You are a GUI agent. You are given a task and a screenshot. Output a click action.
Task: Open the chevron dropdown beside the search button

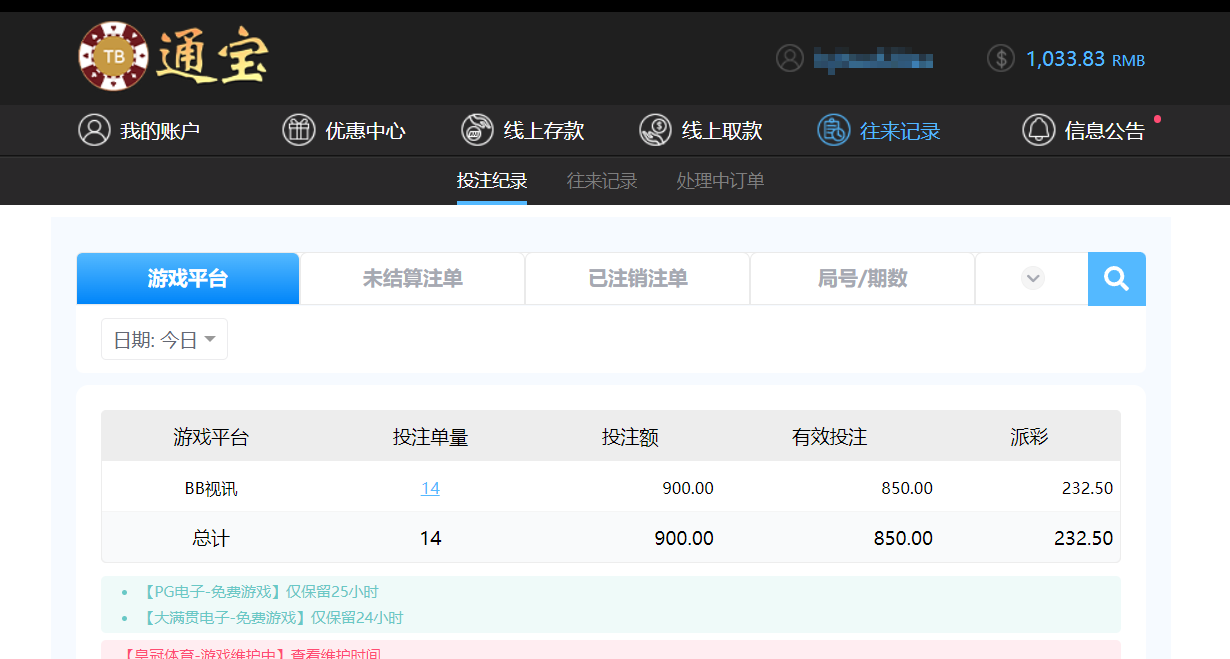click(x=1031, y=278)
